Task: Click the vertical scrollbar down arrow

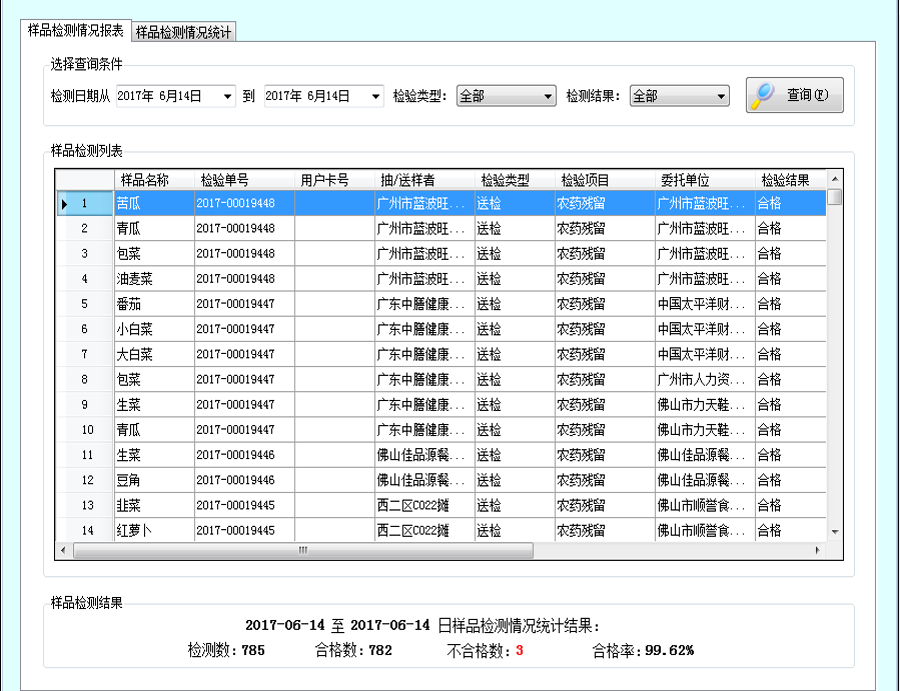Action: (x=834, y=533)
